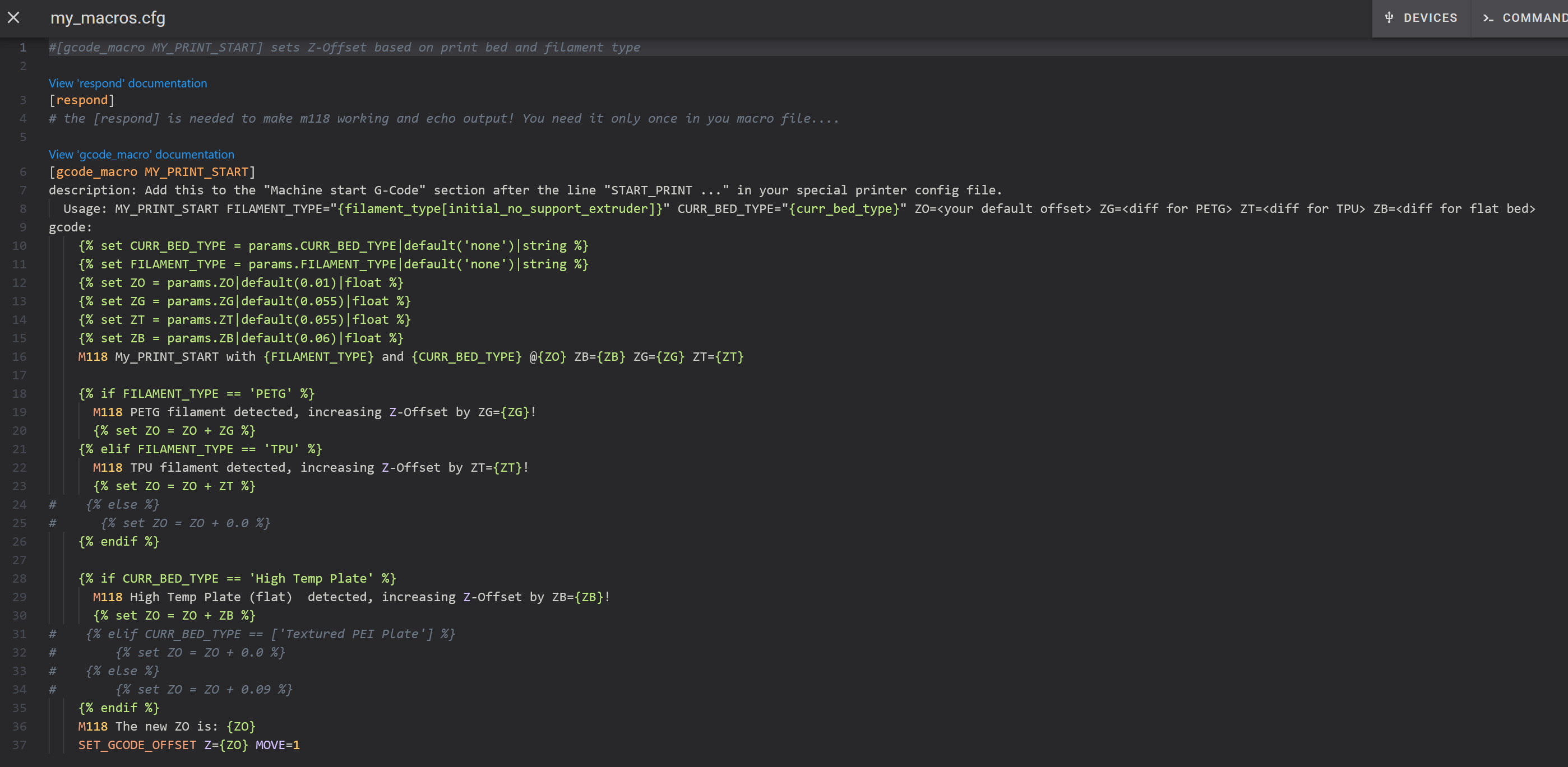Click the commented else on line 33
The height and width of the screenshot is (767, 1568).
tap(104, 672)
